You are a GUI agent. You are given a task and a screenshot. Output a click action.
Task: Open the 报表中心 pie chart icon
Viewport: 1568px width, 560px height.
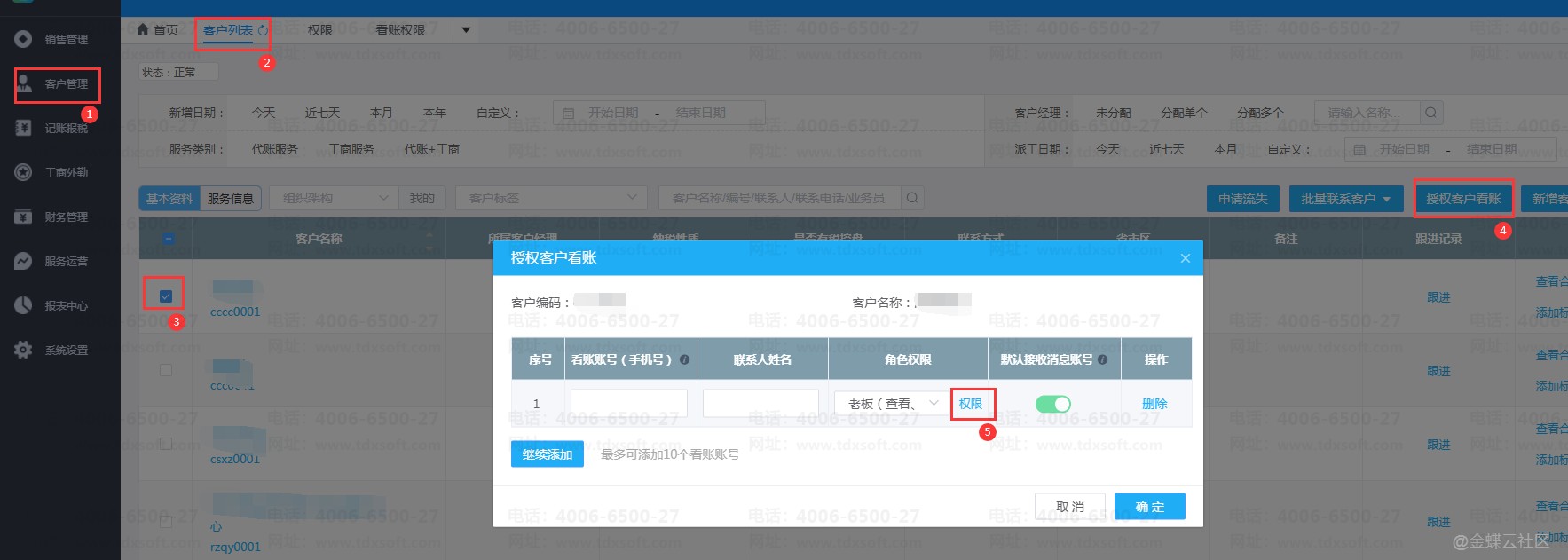coord(24,305)
